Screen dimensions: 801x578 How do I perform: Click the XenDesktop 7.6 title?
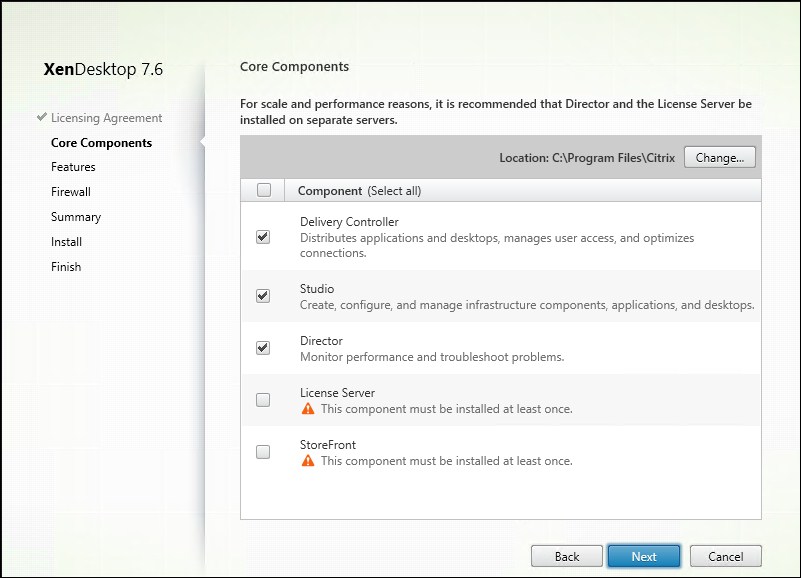pos(103,69)
